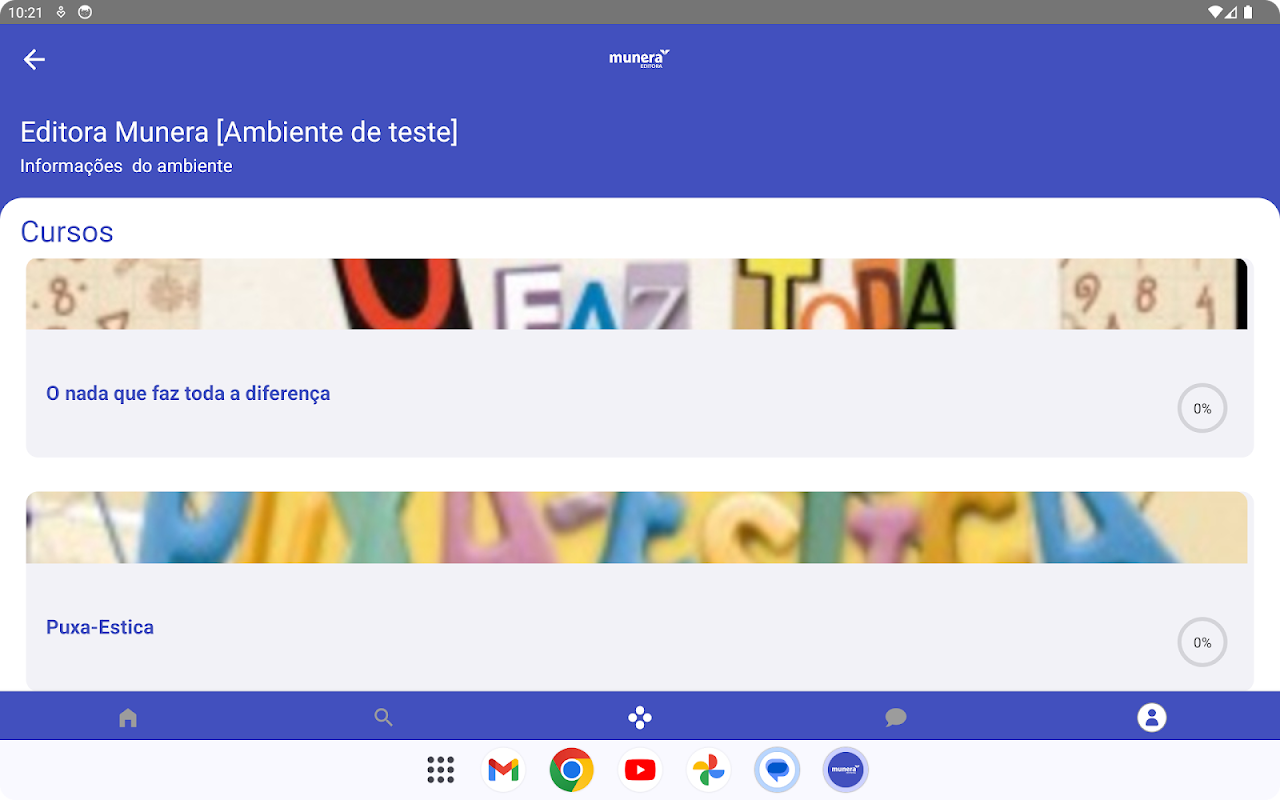Open the Puxa-Estica course title

[100, 628]
